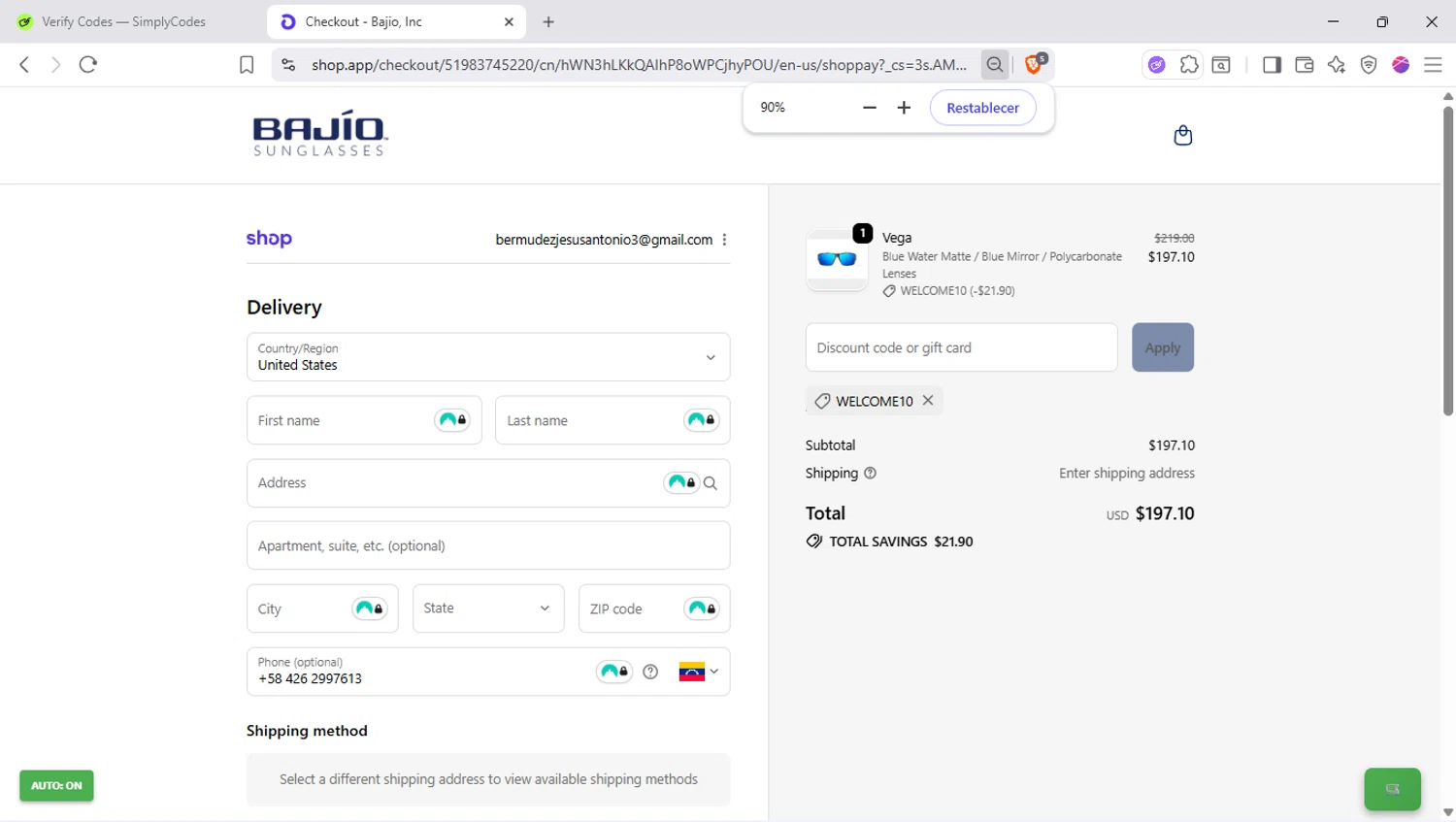
Task: Click the green chat button at bottom right
Action: point(1392,789)
